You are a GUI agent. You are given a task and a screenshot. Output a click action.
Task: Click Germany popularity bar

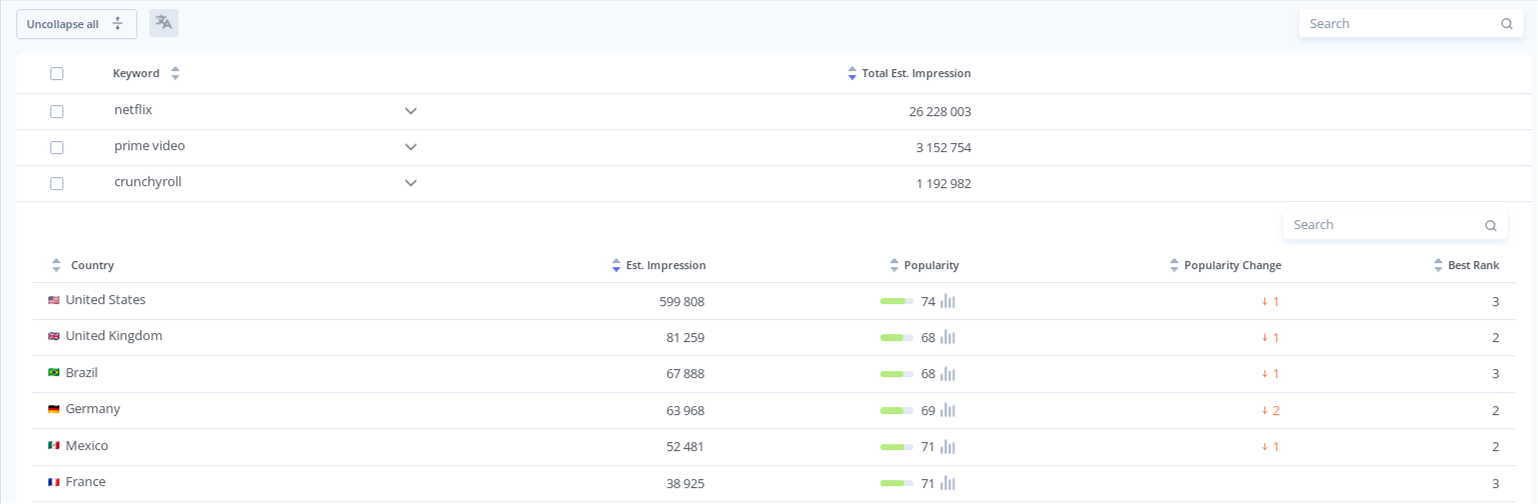(x=897, y=410)
